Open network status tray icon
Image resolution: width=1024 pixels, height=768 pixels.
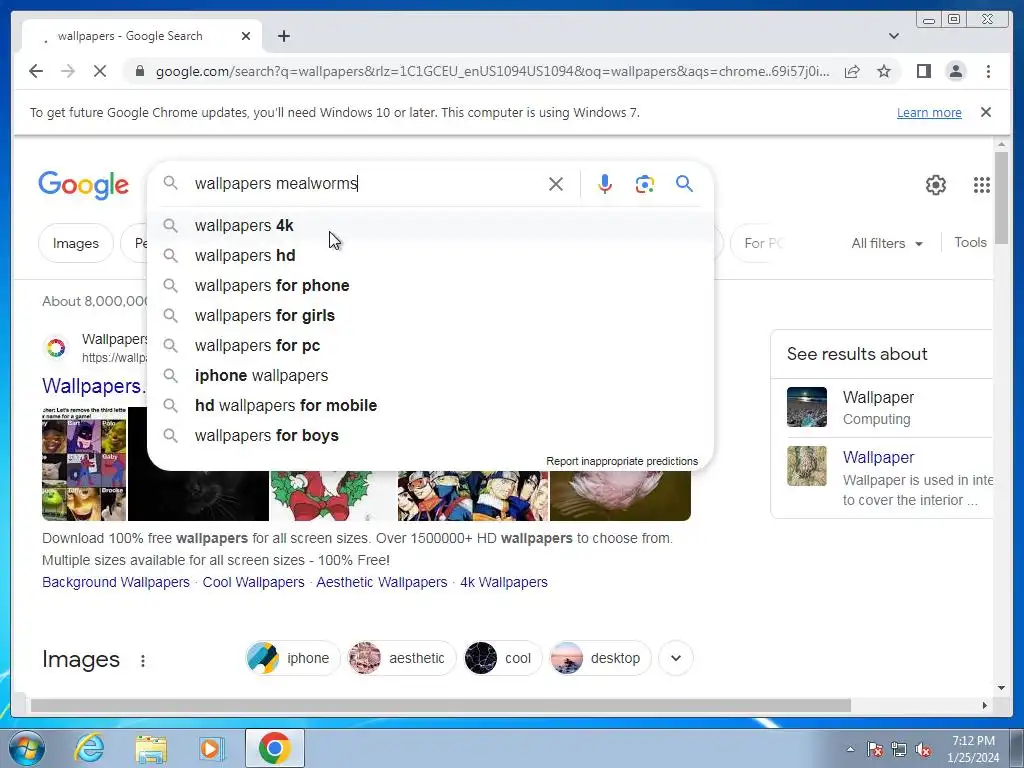(x=899, y=749)
